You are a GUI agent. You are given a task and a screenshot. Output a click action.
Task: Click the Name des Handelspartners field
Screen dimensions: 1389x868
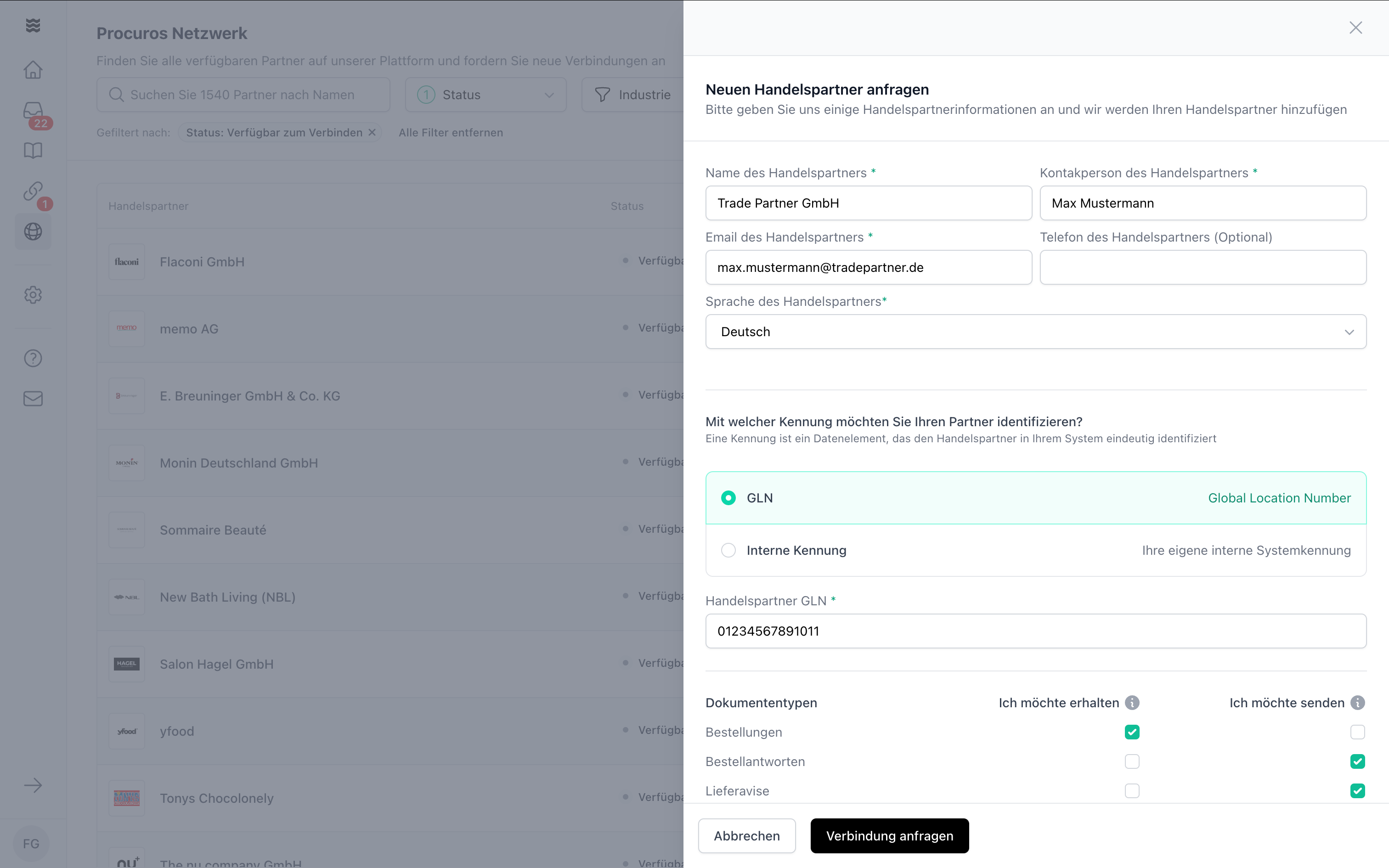click(x=869, y=203)
